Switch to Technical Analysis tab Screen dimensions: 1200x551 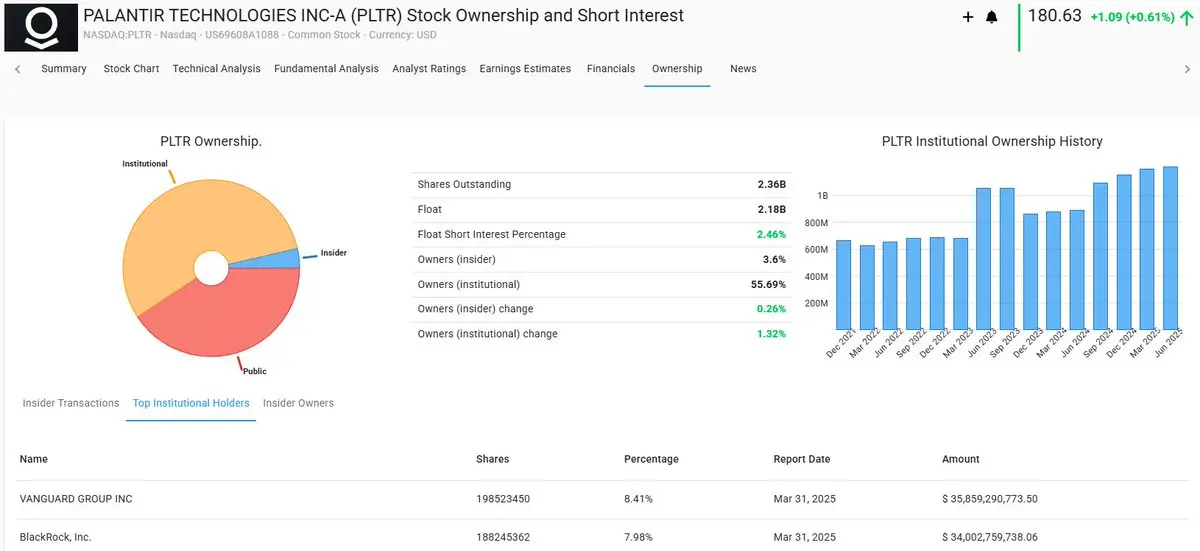216,69
